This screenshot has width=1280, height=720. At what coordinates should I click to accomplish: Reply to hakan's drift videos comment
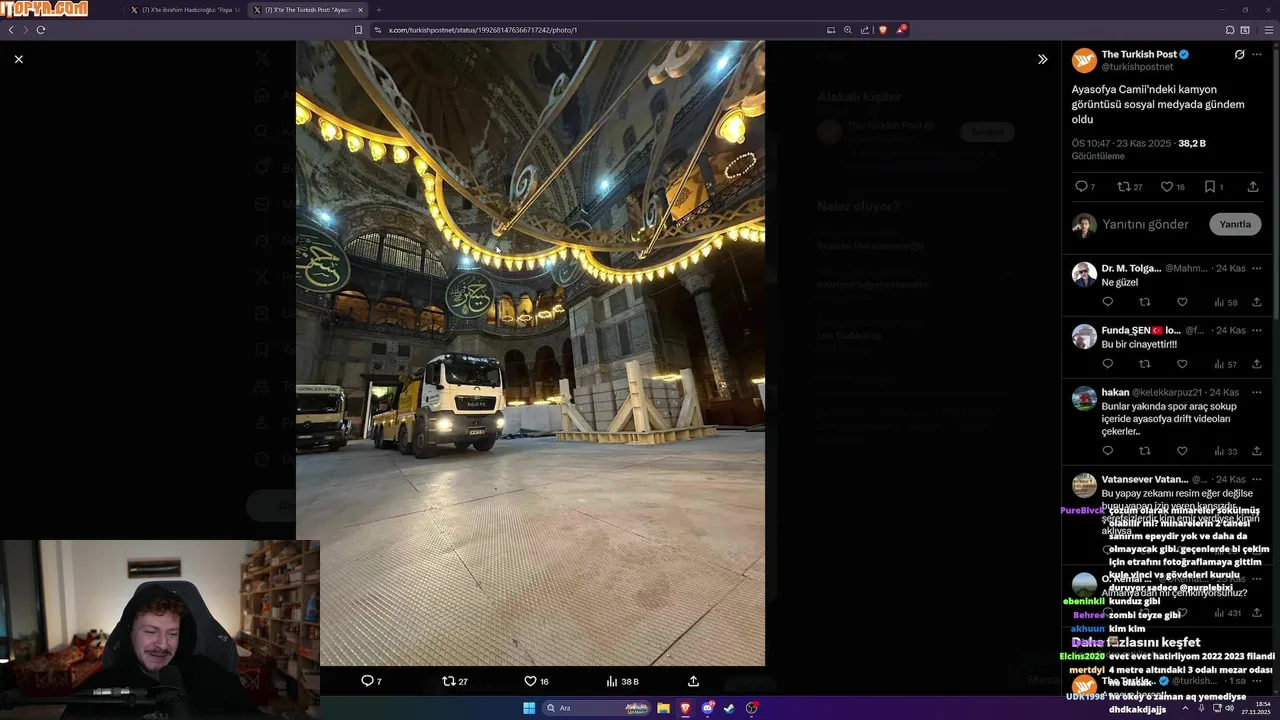(1107, 451)
